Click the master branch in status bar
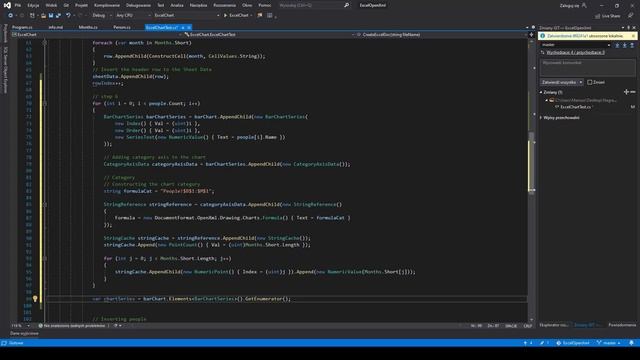The height and width of the screenshot is (360, 640). coord(609,343)
